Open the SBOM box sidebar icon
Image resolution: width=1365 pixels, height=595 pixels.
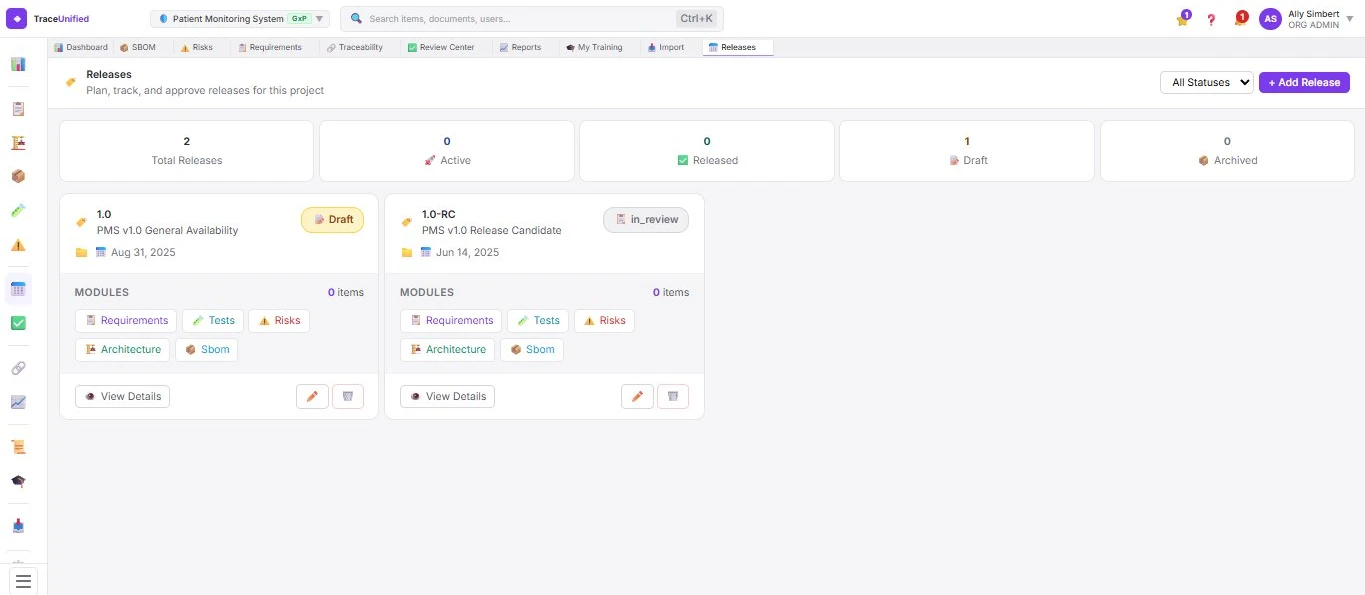pos(18,177)
